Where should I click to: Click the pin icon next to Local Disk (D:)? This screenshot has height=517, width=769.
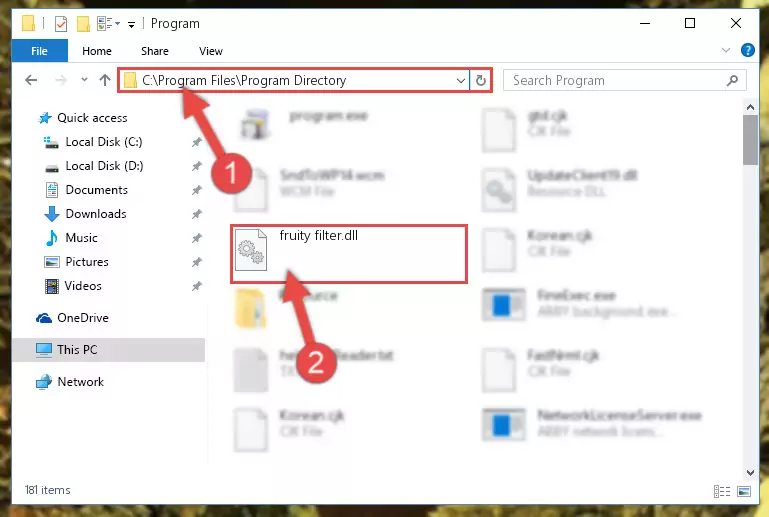(x=197, y=166)
